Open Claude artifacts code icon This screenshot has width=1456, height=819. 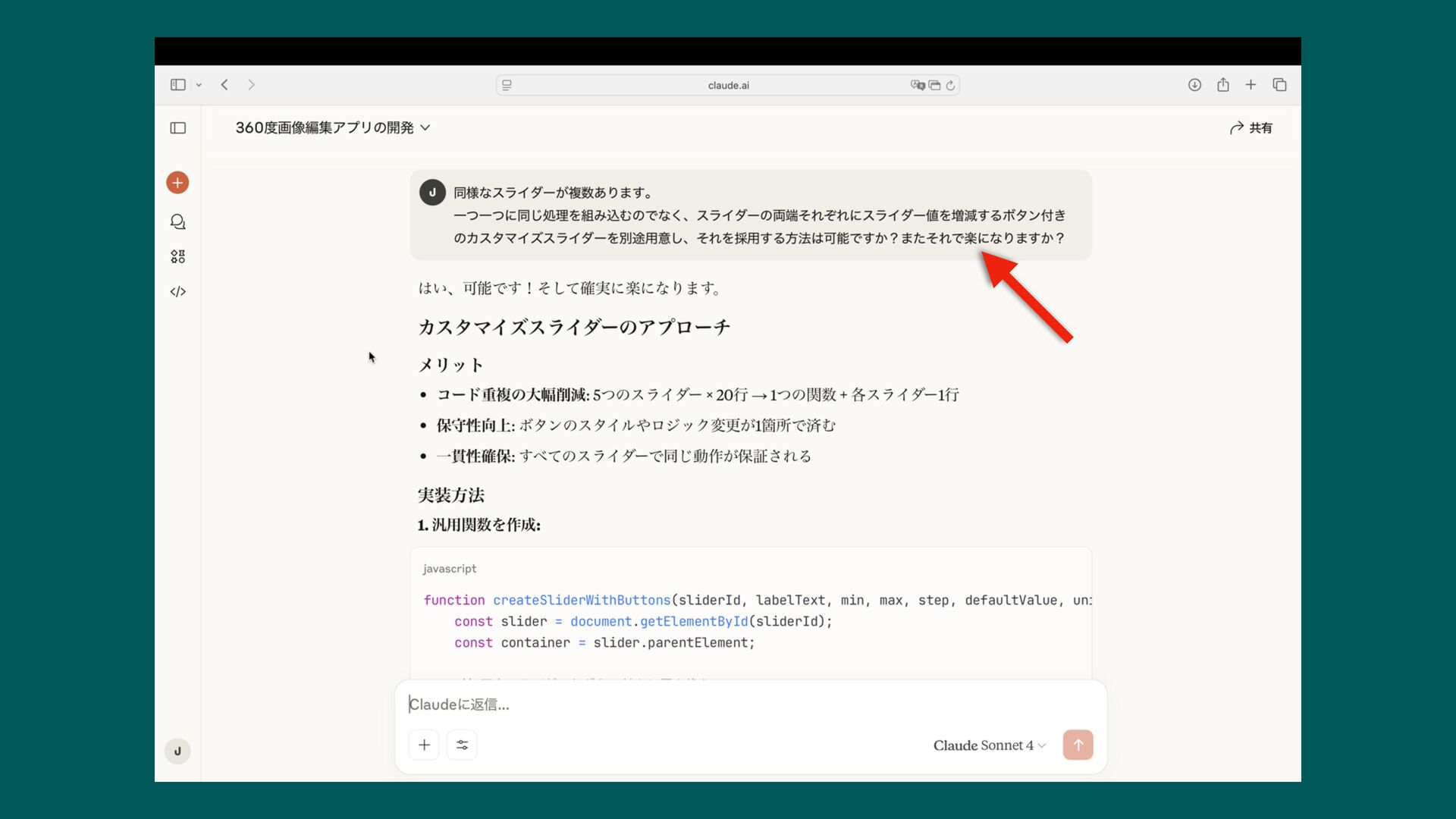tap(177, 292)
